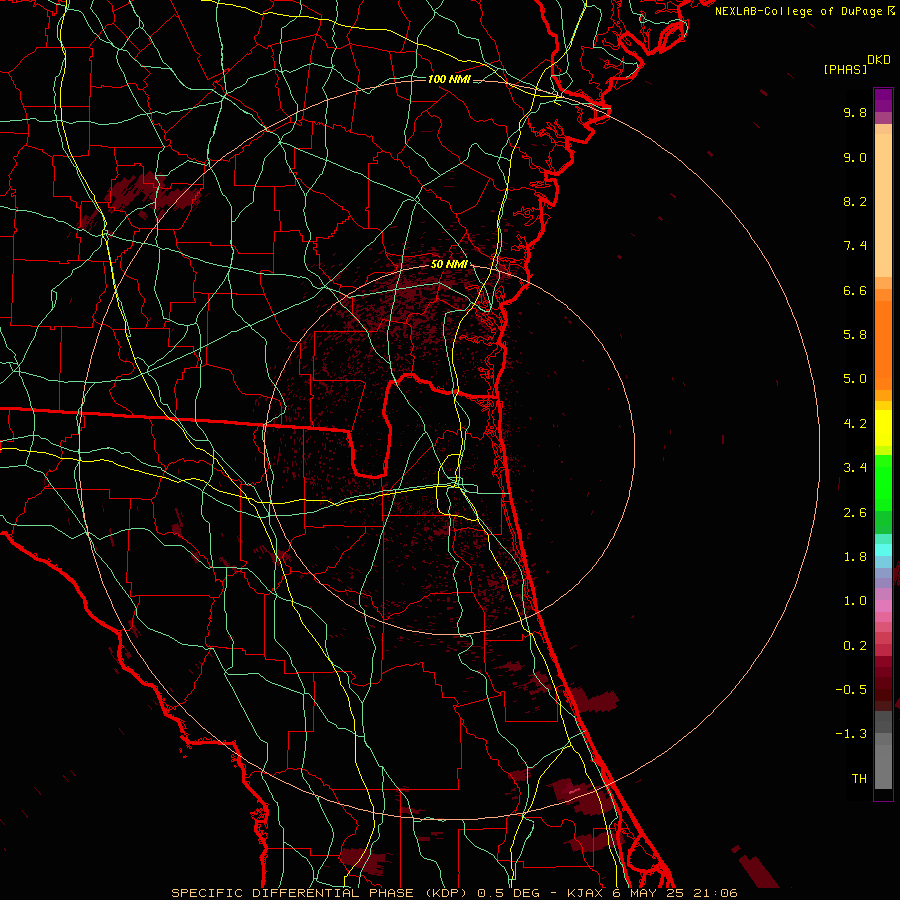Click the cyan segment of the color bar

[883, 550]
